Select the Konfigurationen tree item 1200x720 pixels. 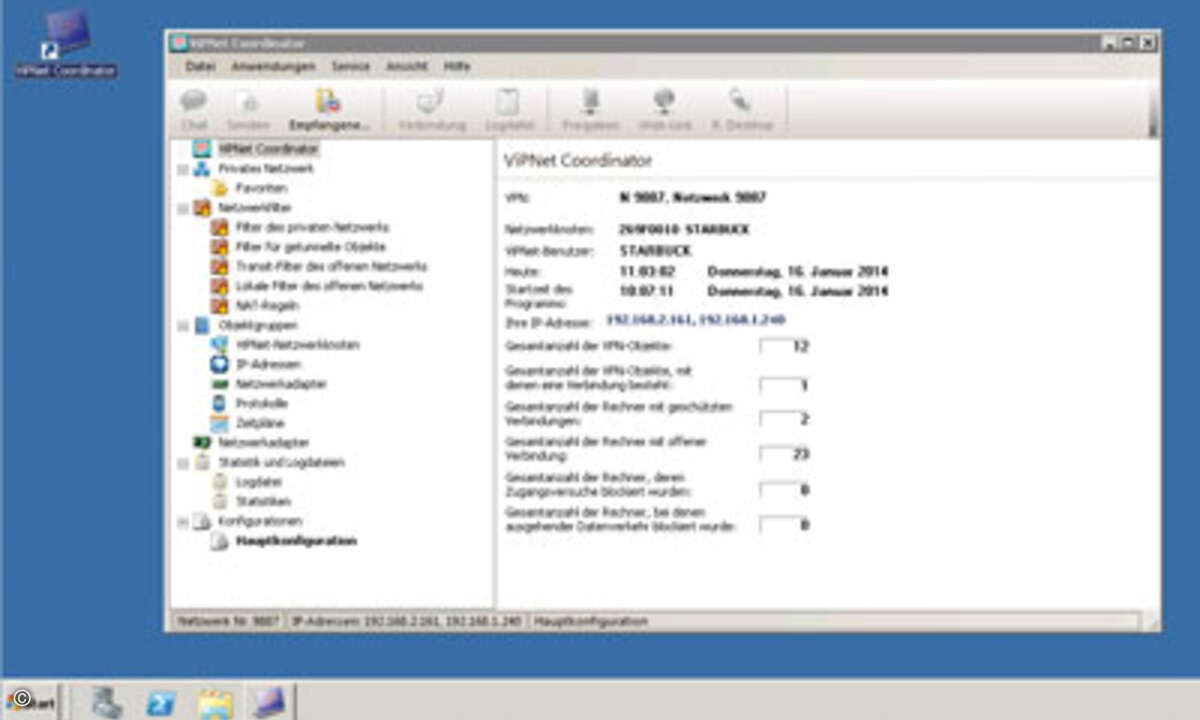coord(260,522)
